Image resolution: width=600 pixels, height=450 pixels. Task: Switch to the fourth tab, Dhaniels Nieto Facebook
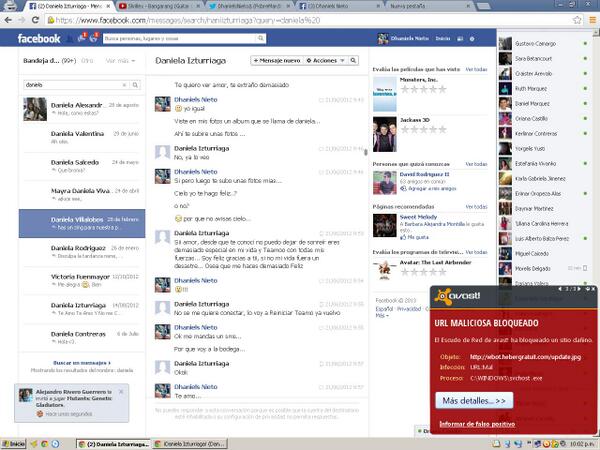pos(340,6)
